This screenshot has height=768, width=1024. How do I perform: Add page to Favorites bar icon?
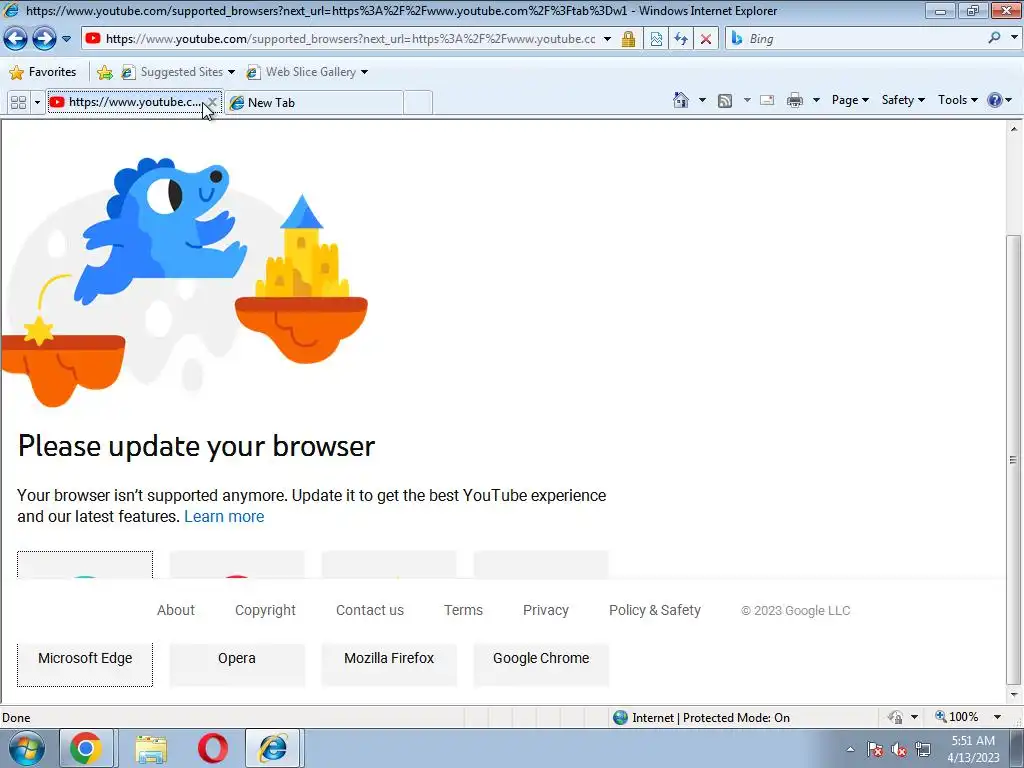[x=104, y=72]
